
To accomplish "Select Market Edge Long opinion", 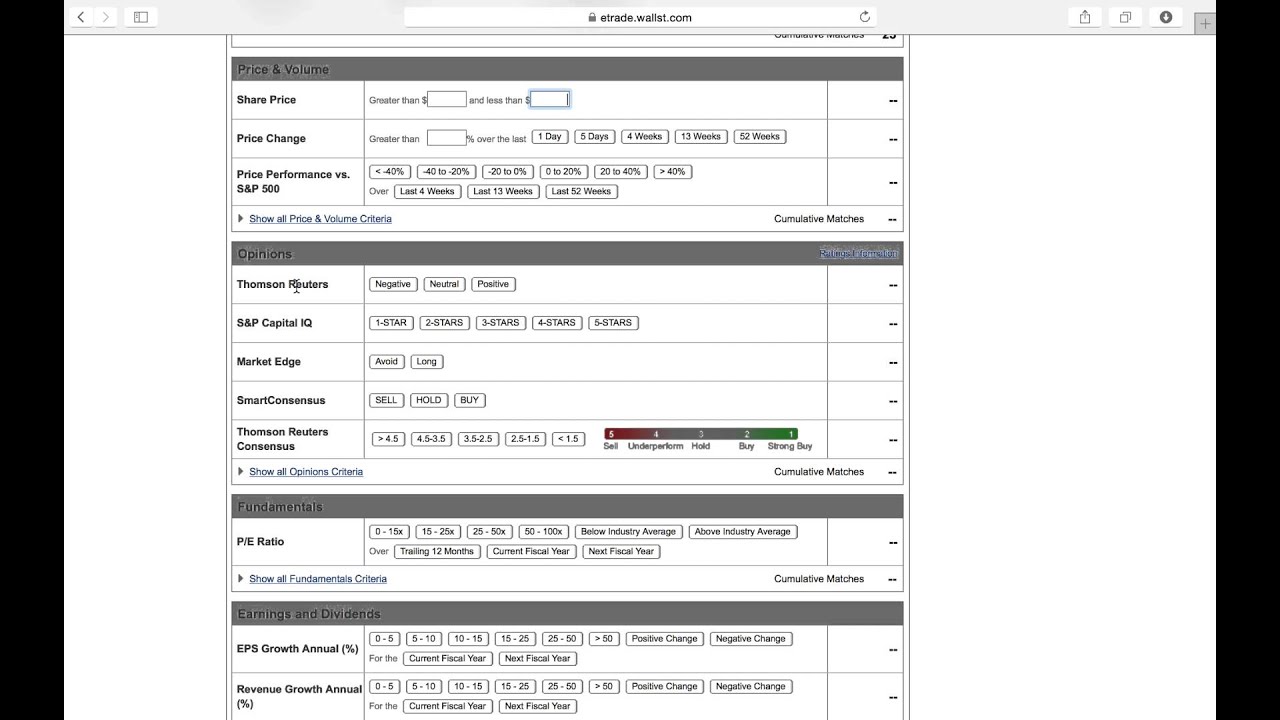I will click(427, 362).
